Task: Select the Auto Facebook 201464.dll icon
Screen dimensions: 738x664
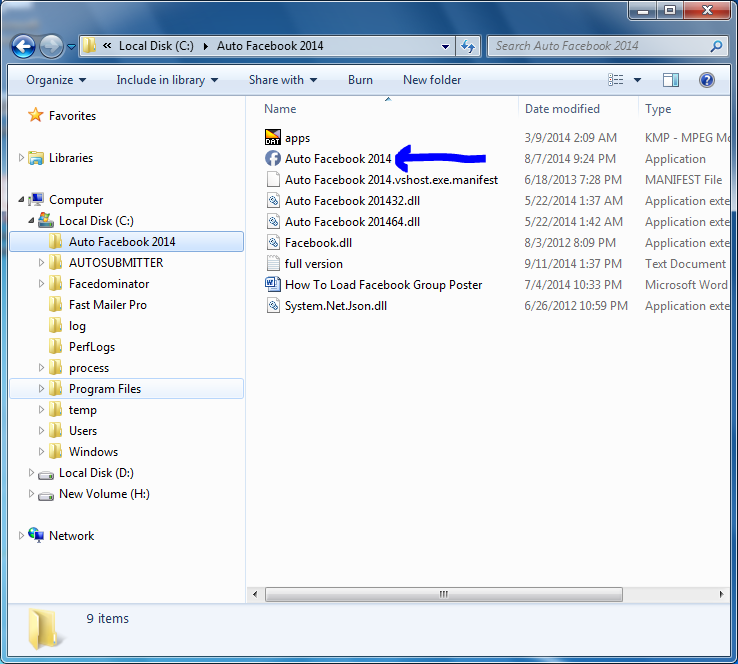Action: click(x=273, y=221)
